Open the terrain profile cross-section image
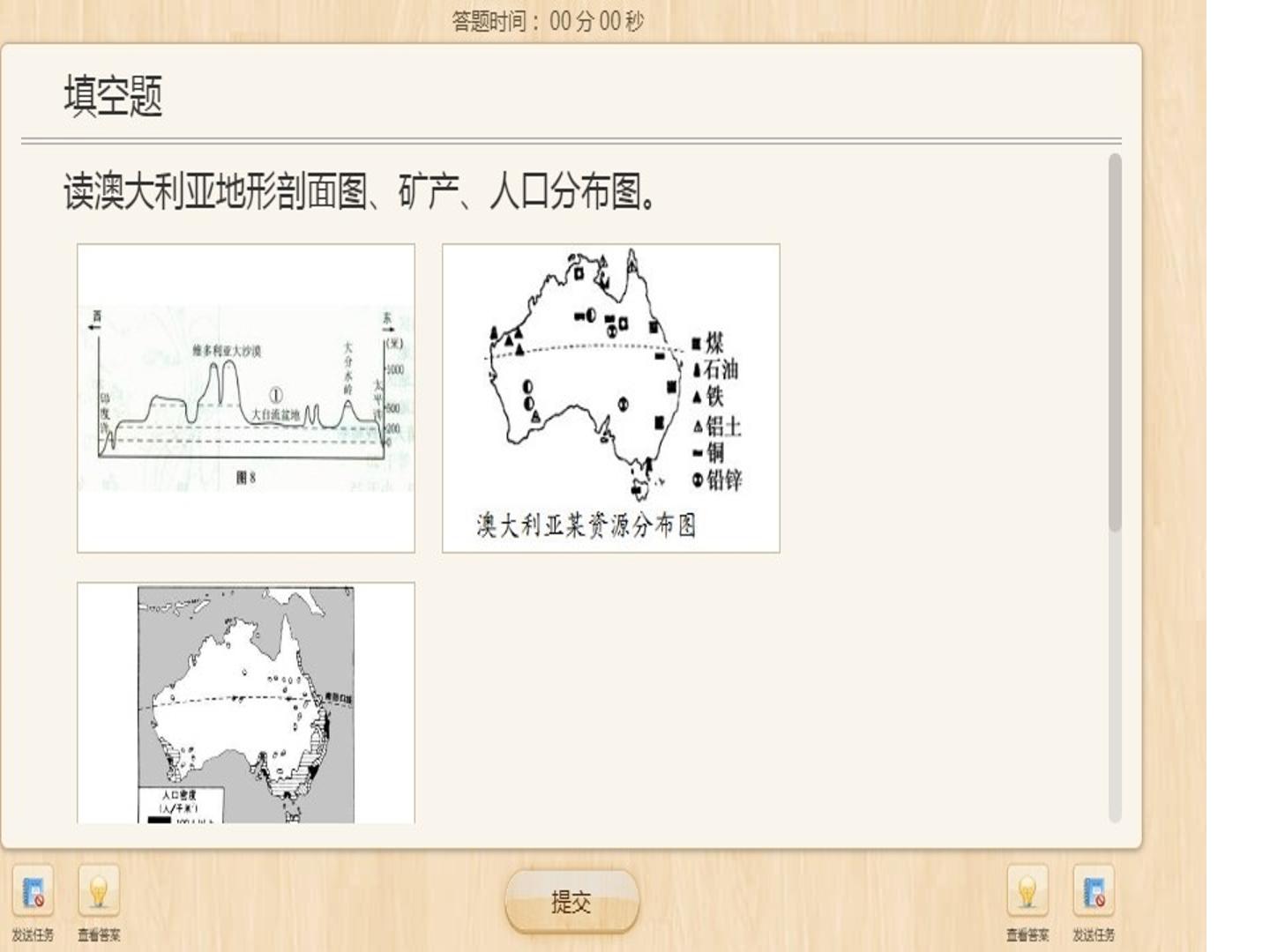 246,398
